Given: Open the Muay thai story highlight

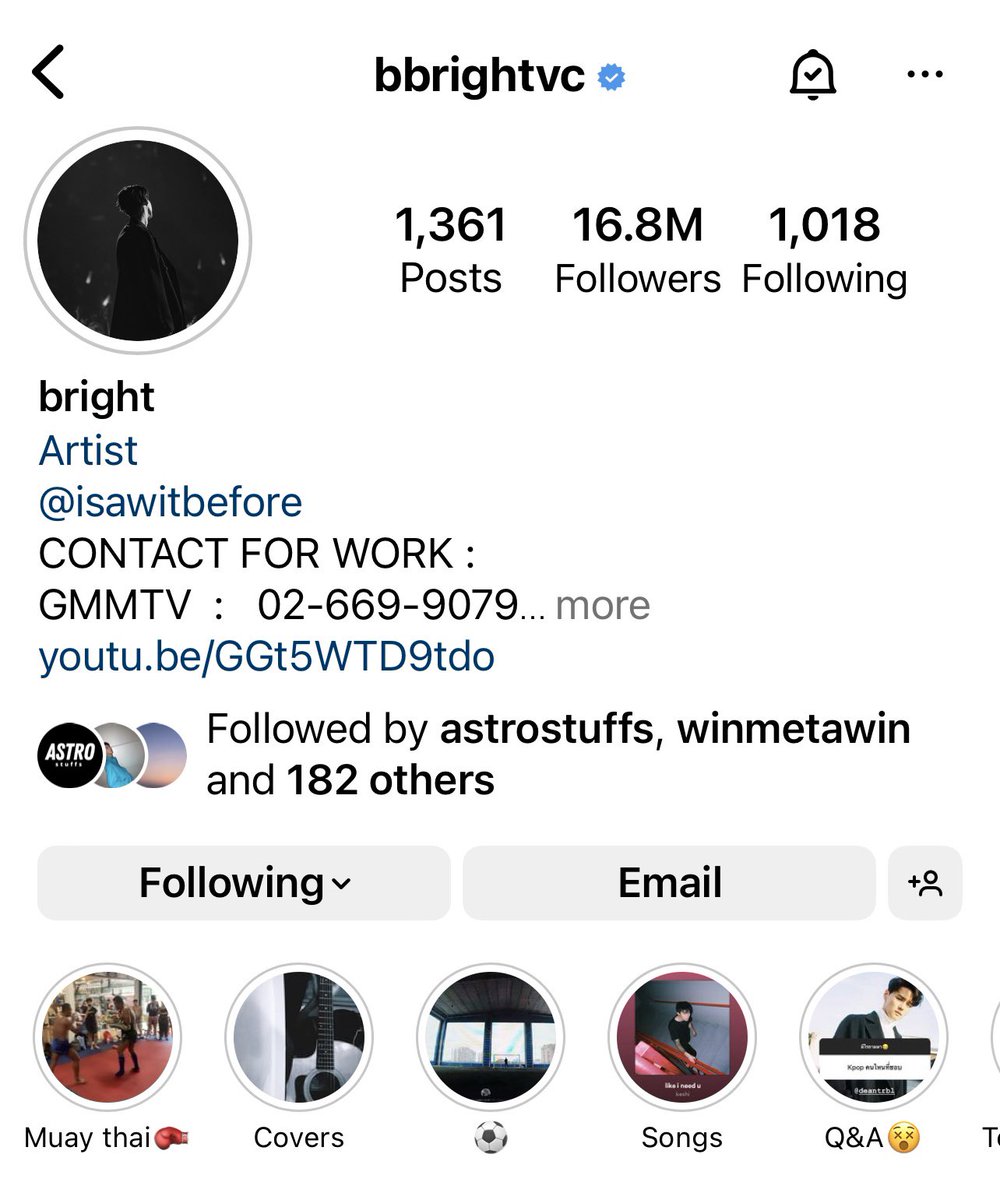Looking at the screenshot, I should tap(107, 1039).
